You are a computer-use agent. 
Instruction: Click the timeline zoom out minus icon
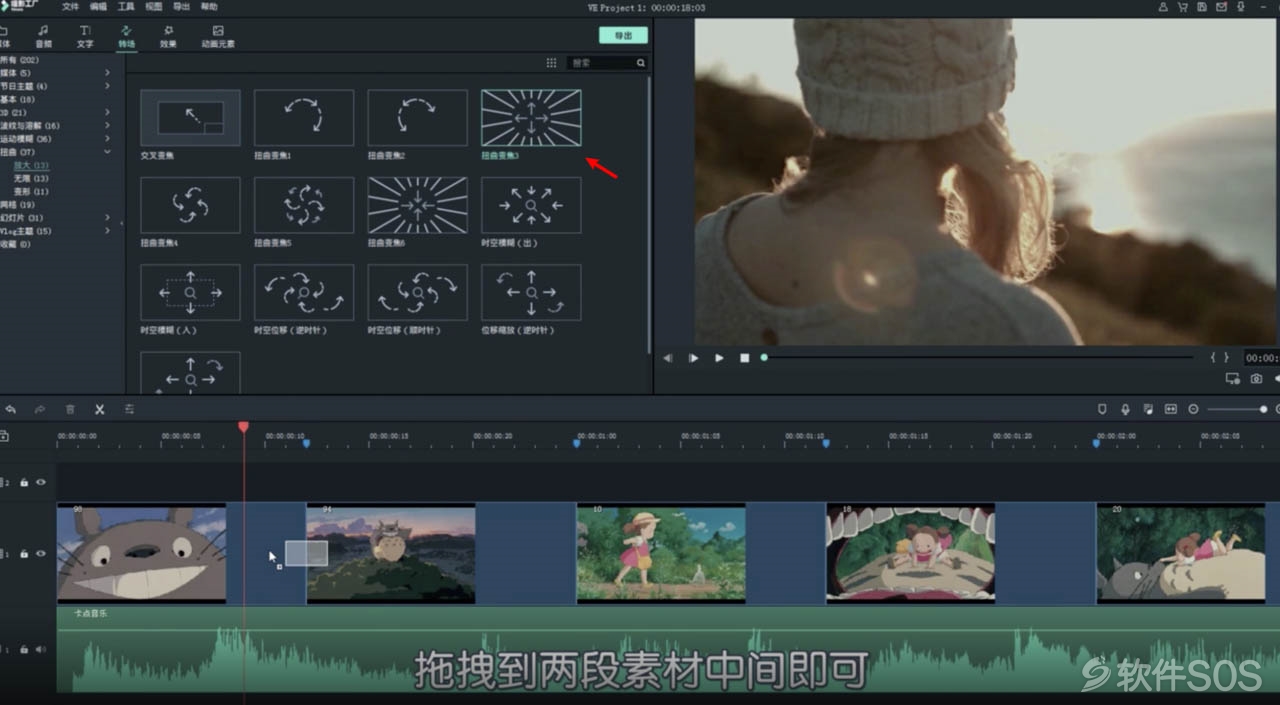1193,409
